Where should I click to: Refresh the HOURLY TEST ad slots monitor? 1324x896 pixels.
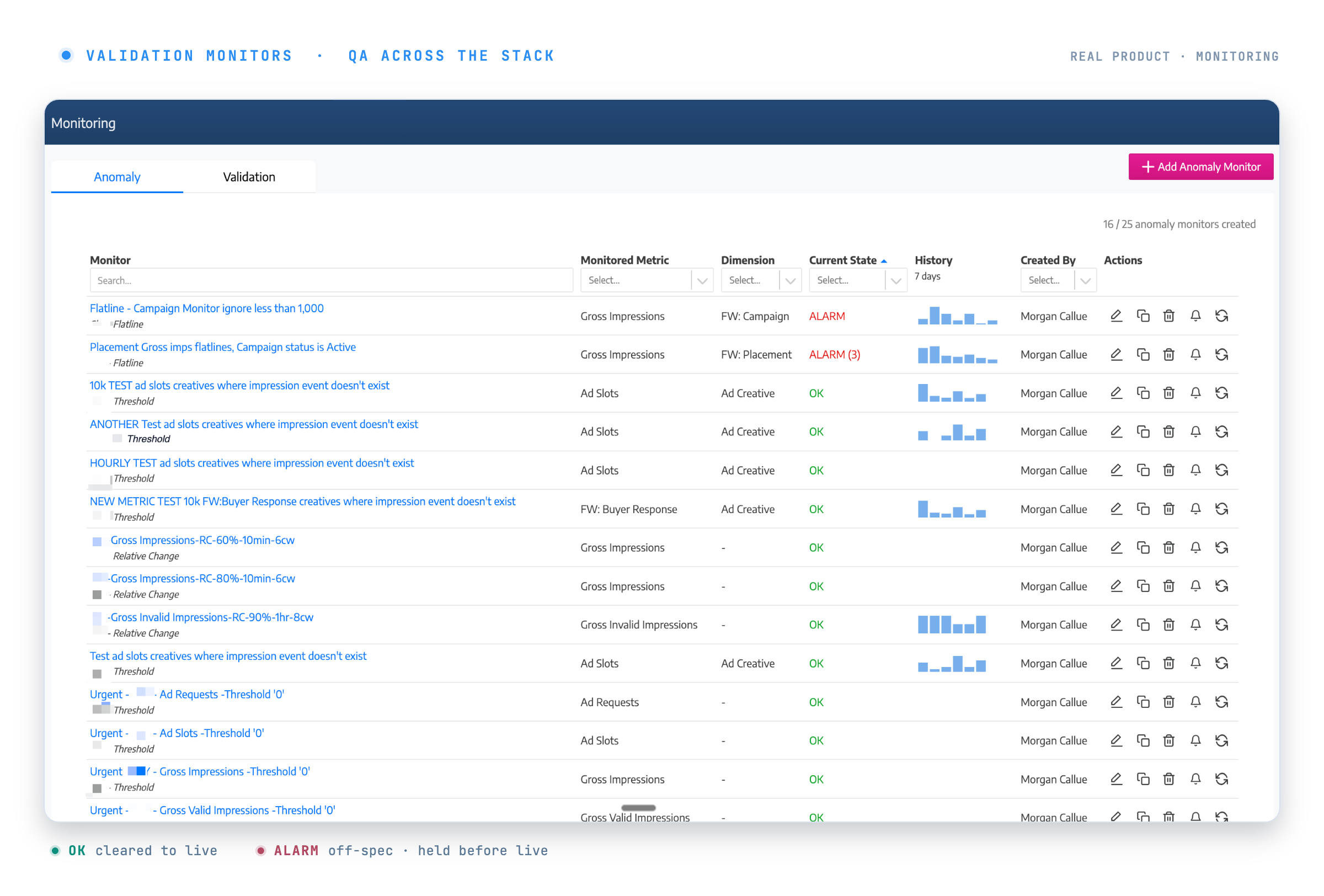pos(1221,471)
